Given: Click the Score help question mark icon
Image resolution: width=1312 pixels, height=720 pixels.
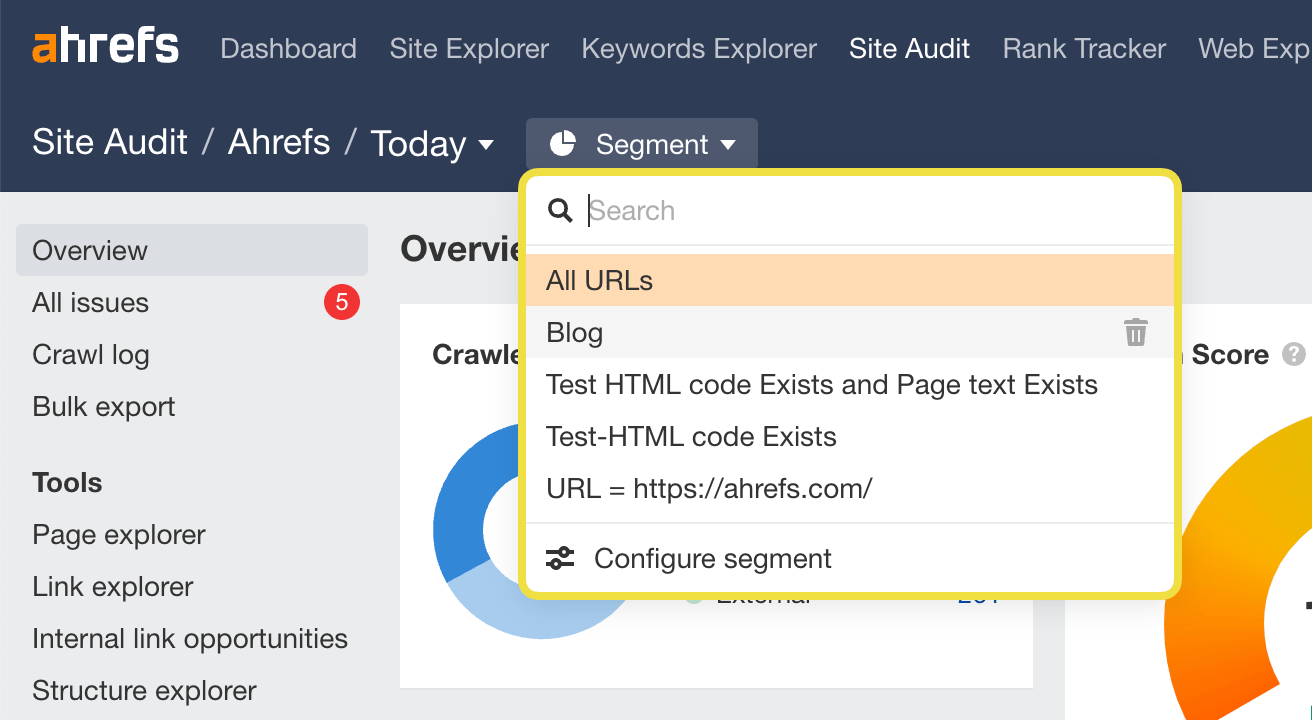Looking at the screenshot, I should 1294,354.
